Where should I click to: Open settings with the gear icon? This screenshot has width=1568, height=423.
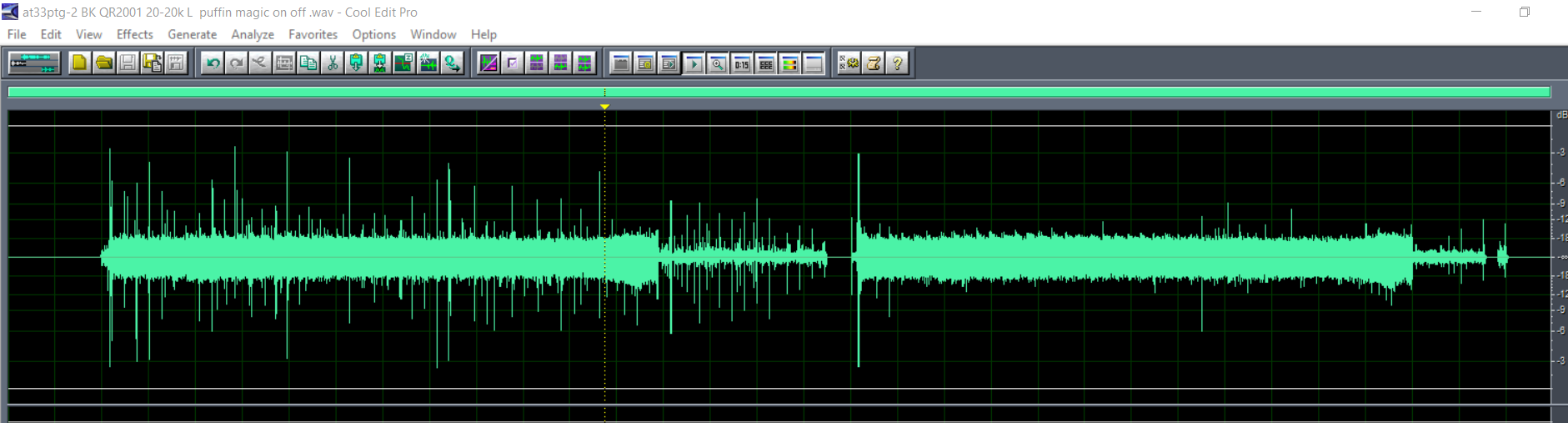point(849,63)
